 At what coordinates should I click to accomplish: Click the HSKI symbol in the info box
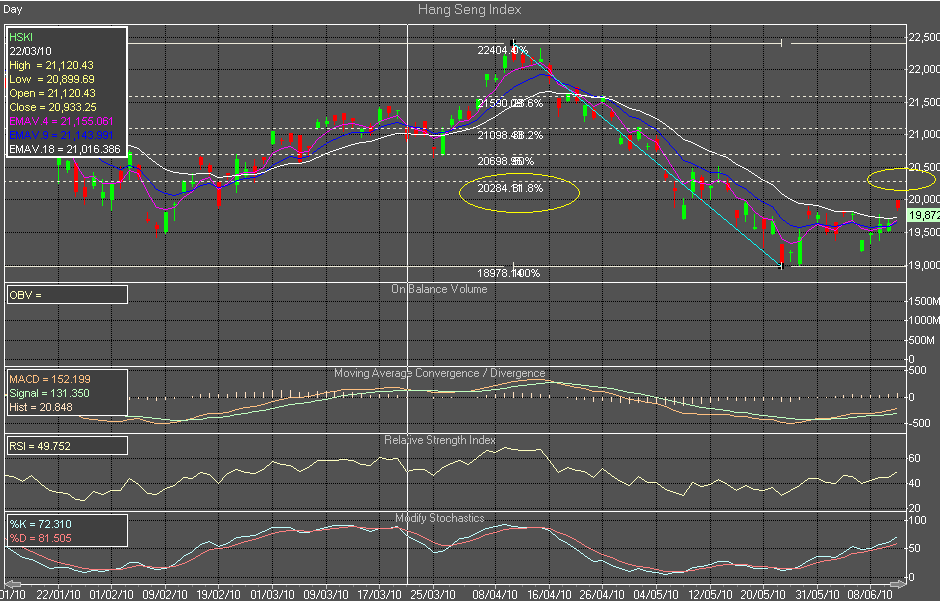[21, 37]
